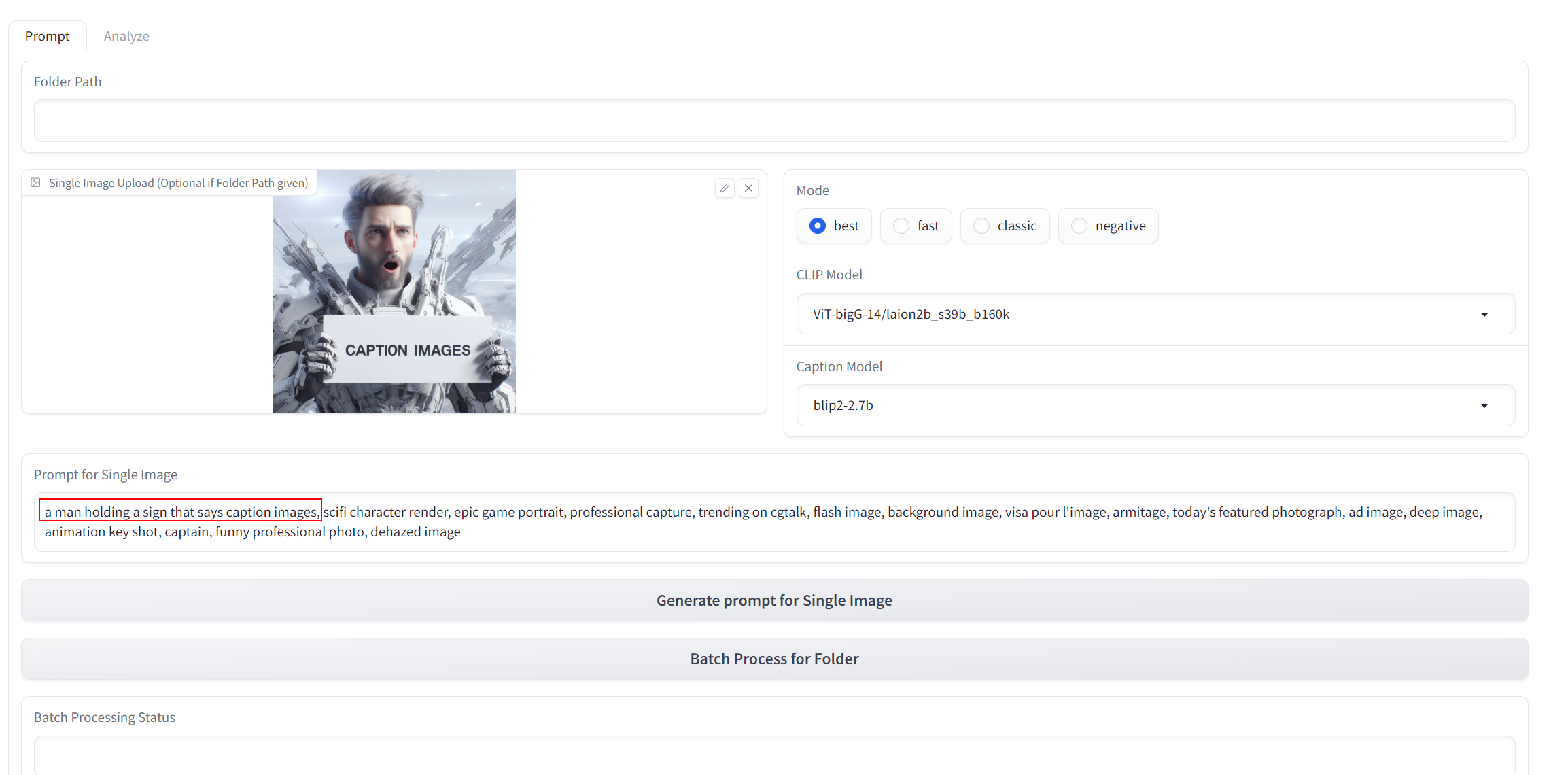Select the best mode radio button
Screen dimensions: 1568x775
(x=818, y=226)
